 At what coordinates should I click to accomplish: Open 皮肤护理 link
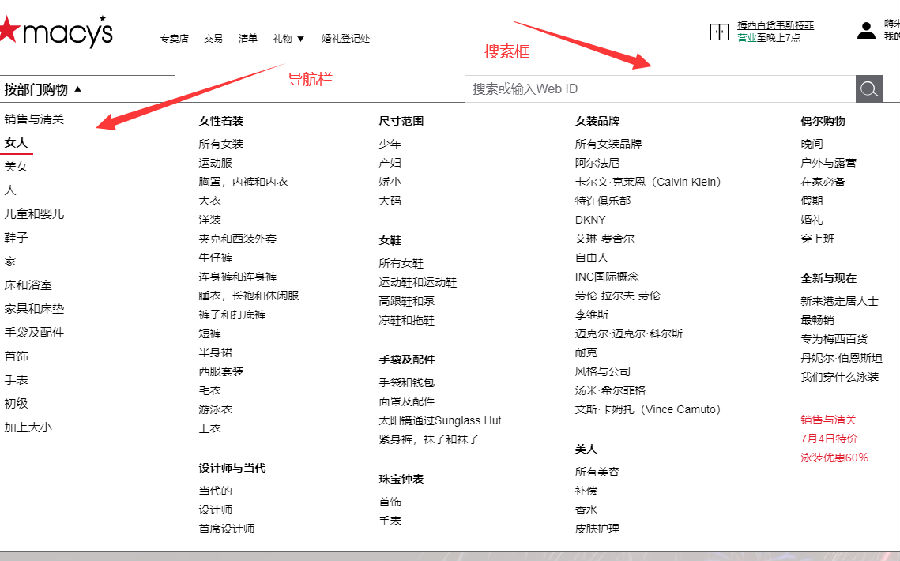click(x=597, y=528)
